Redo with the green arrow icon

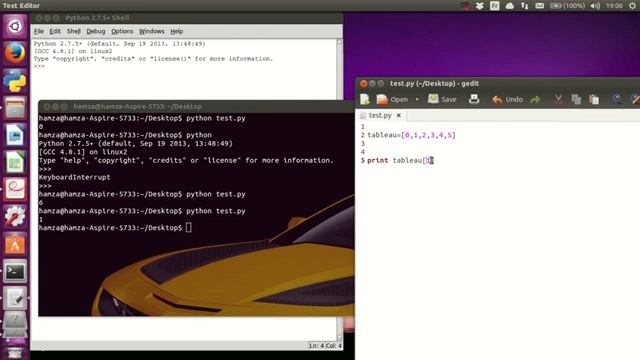click(x=535, y=99)
